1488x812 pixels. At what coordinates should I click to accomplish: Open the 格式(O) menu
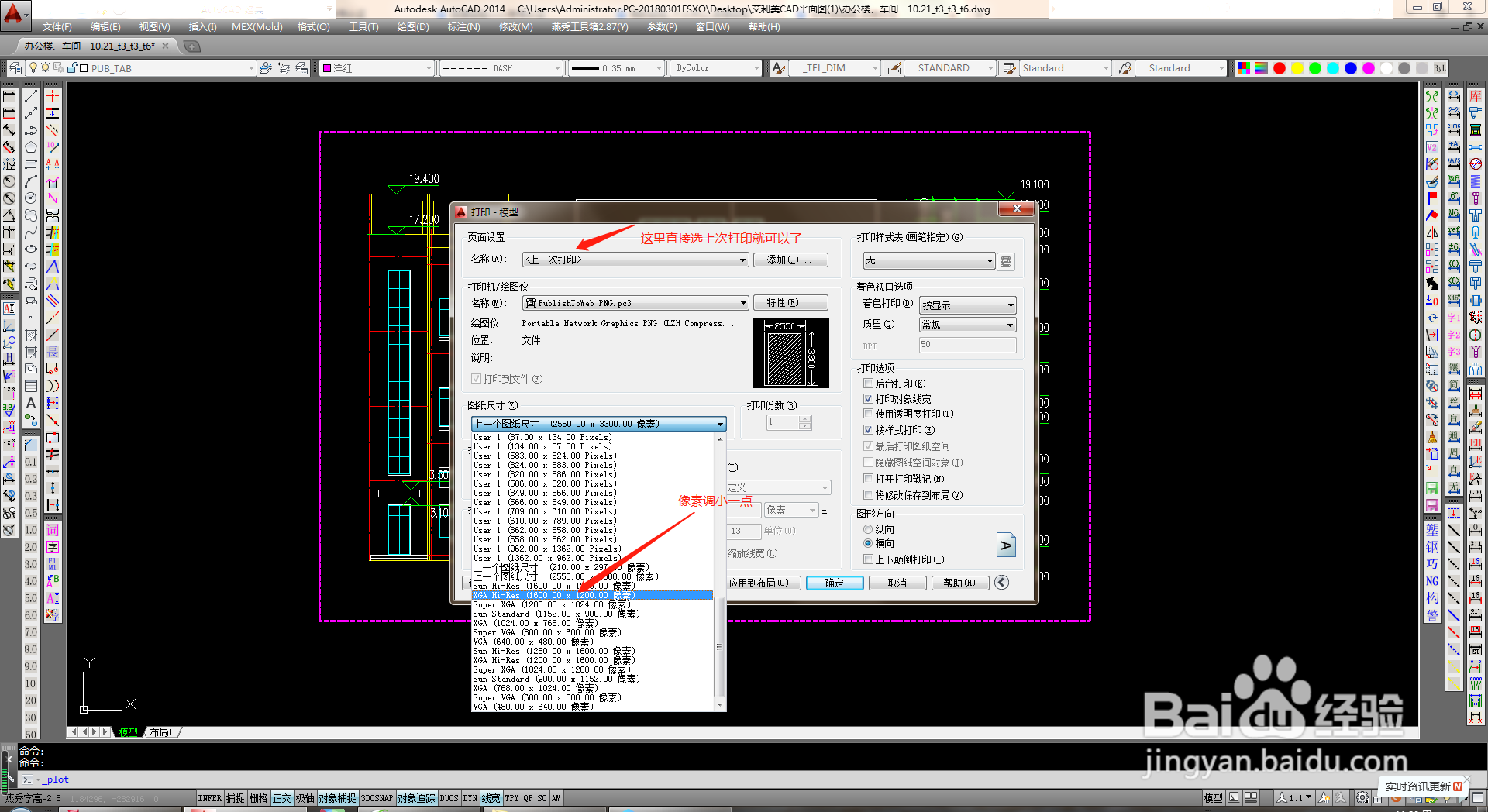(x=313, y=27)
